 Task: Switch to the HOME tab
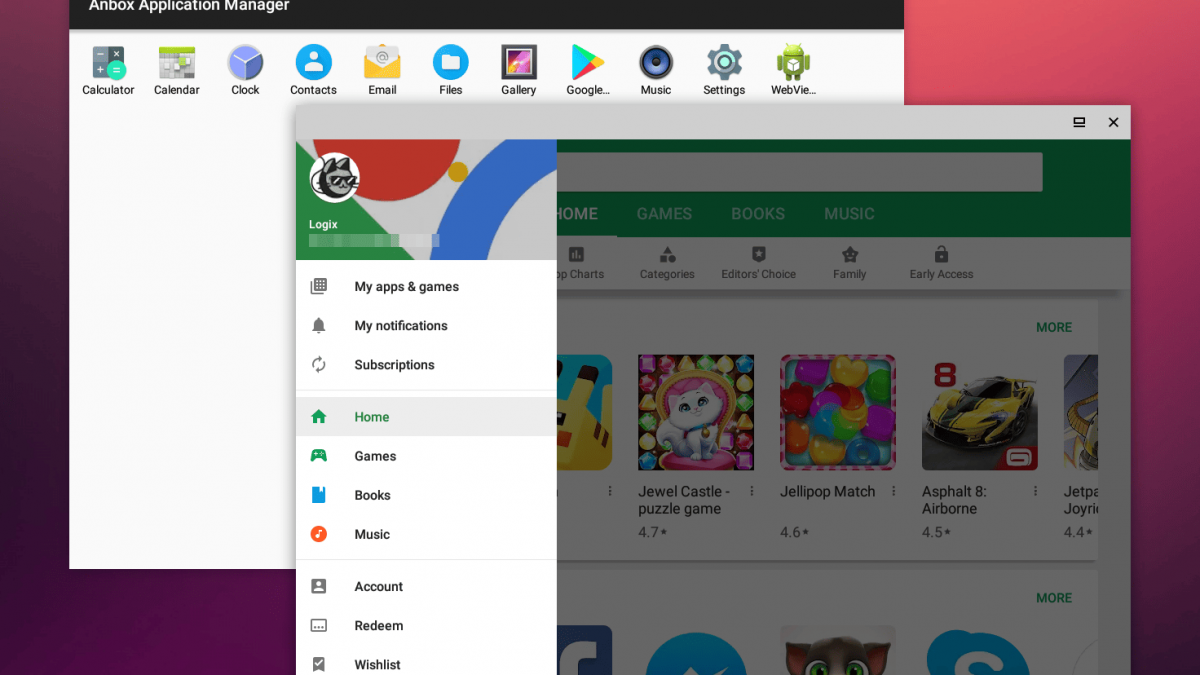pos(577,214)
